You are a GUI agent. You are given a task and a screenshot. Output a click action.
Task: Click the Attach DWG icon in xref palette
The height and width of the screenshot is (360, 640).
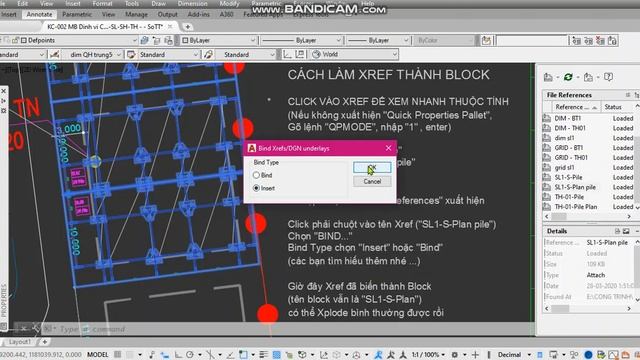548,77
